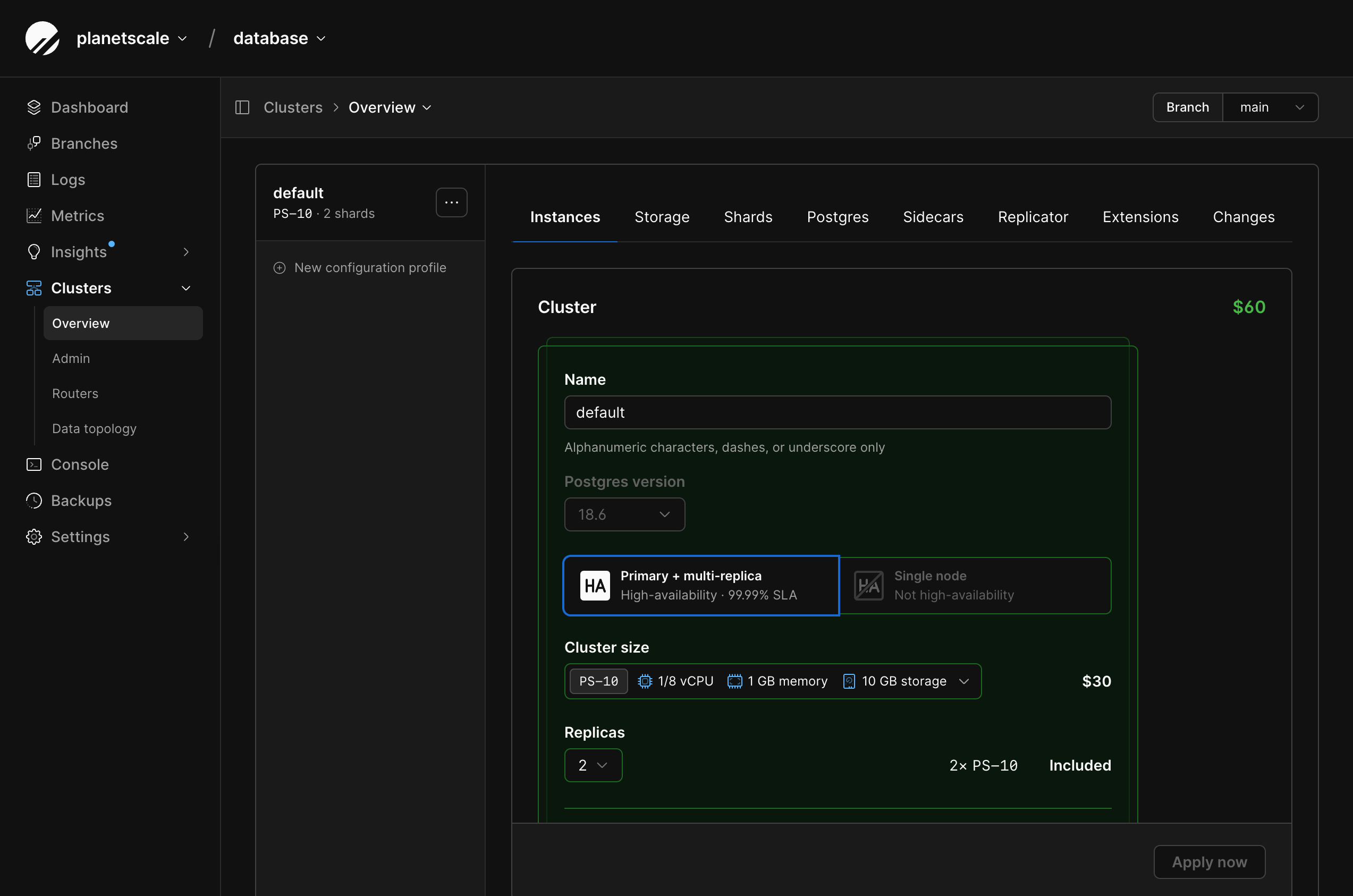Expand the Settings submenu chevron
The image size is (1353, 896).
coord(185,537)
